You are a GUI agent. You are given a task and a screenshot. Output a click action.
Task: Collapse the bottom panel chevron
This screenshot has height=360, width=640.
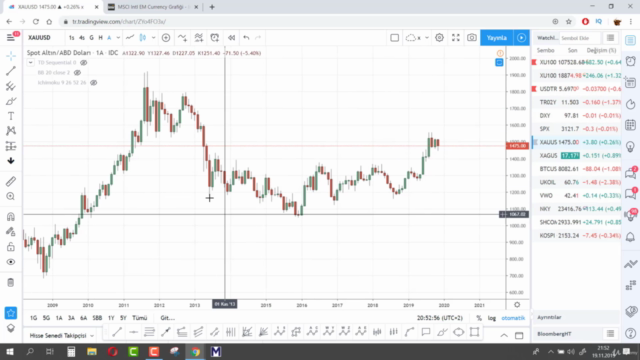[x=504, y=336]
